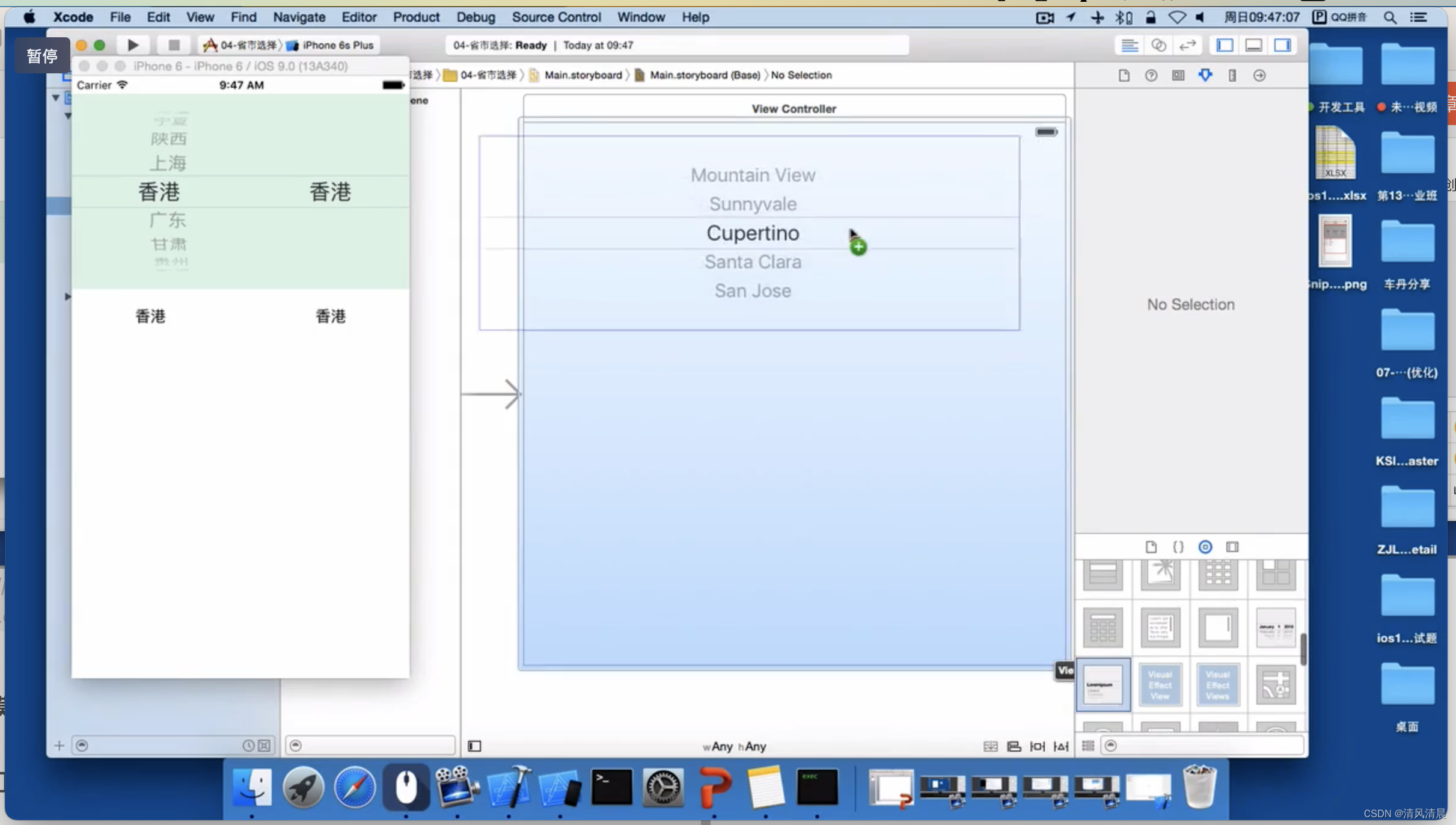Open the File inspector
The height and width of the screenshot is (825, 1456).
click(1124, 75)
